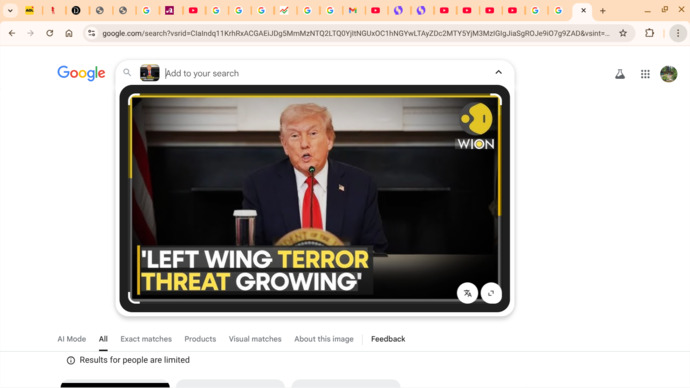Open the Visual matches tab
This screenshot has width=690, height=388.
click(255, 339)
